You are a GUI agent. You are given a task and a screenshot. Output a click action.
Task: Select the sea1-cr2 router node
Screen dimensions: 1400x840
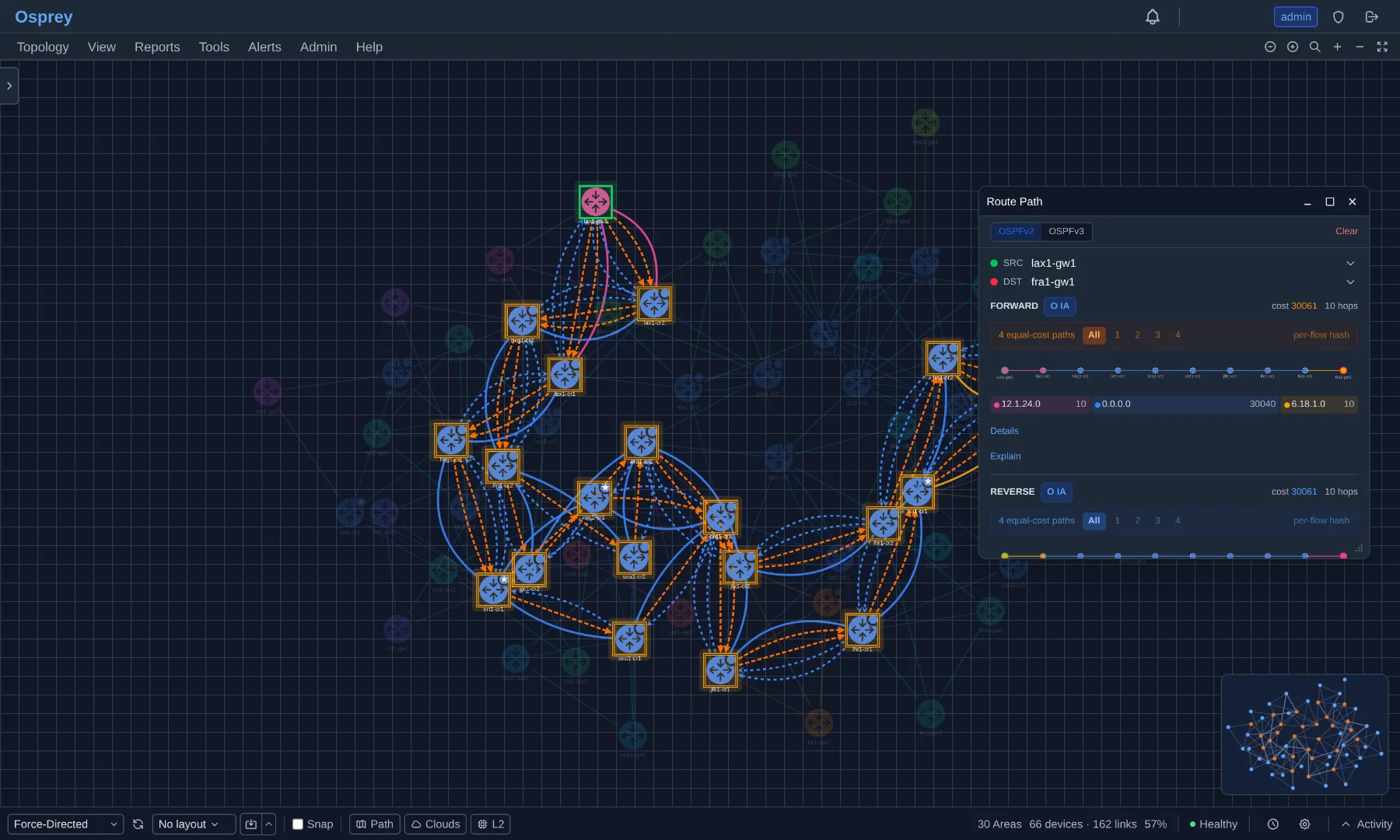(634, 557)
